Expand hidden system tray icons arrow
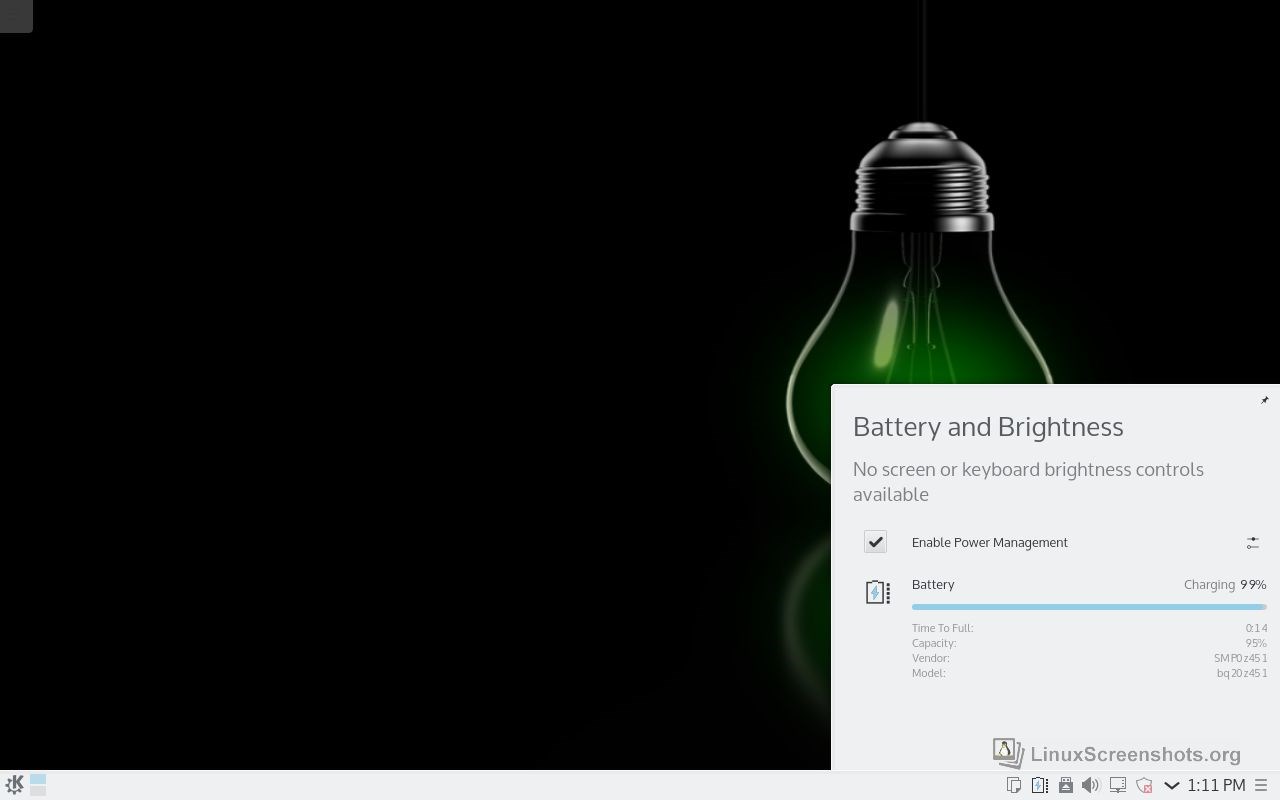This screenshot has height=800, width=1280. click(x=1171, y=785)
